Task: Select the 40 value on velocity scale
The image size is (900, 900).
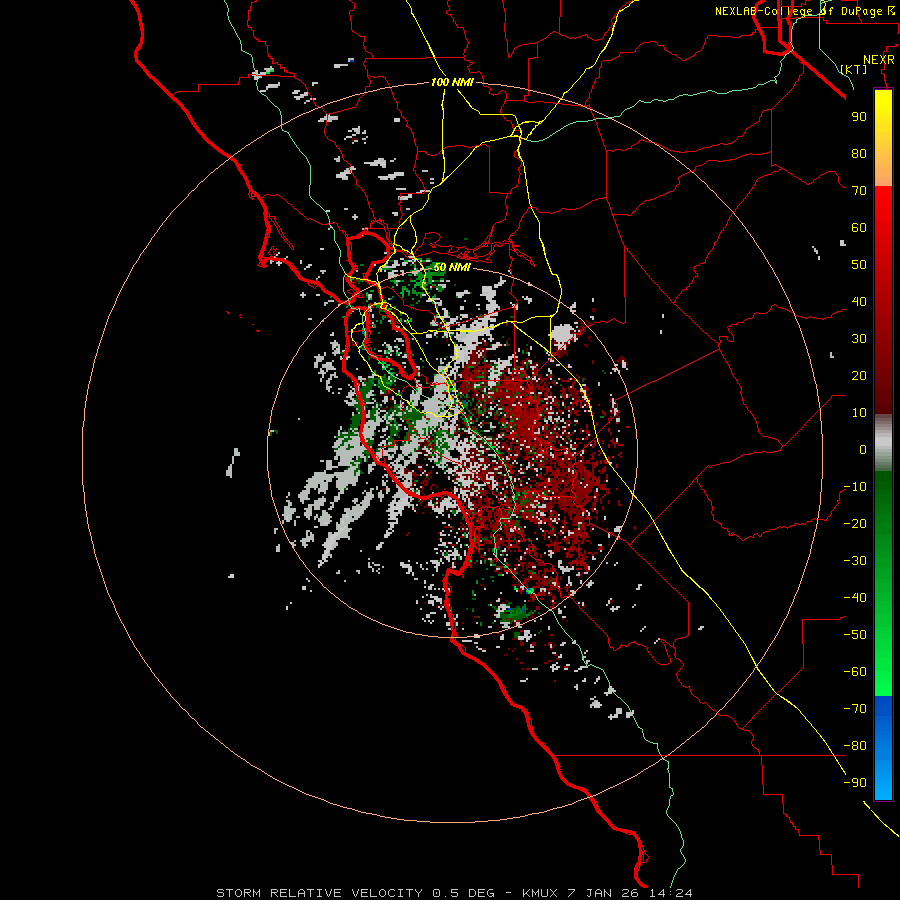Action: point(859,302)
